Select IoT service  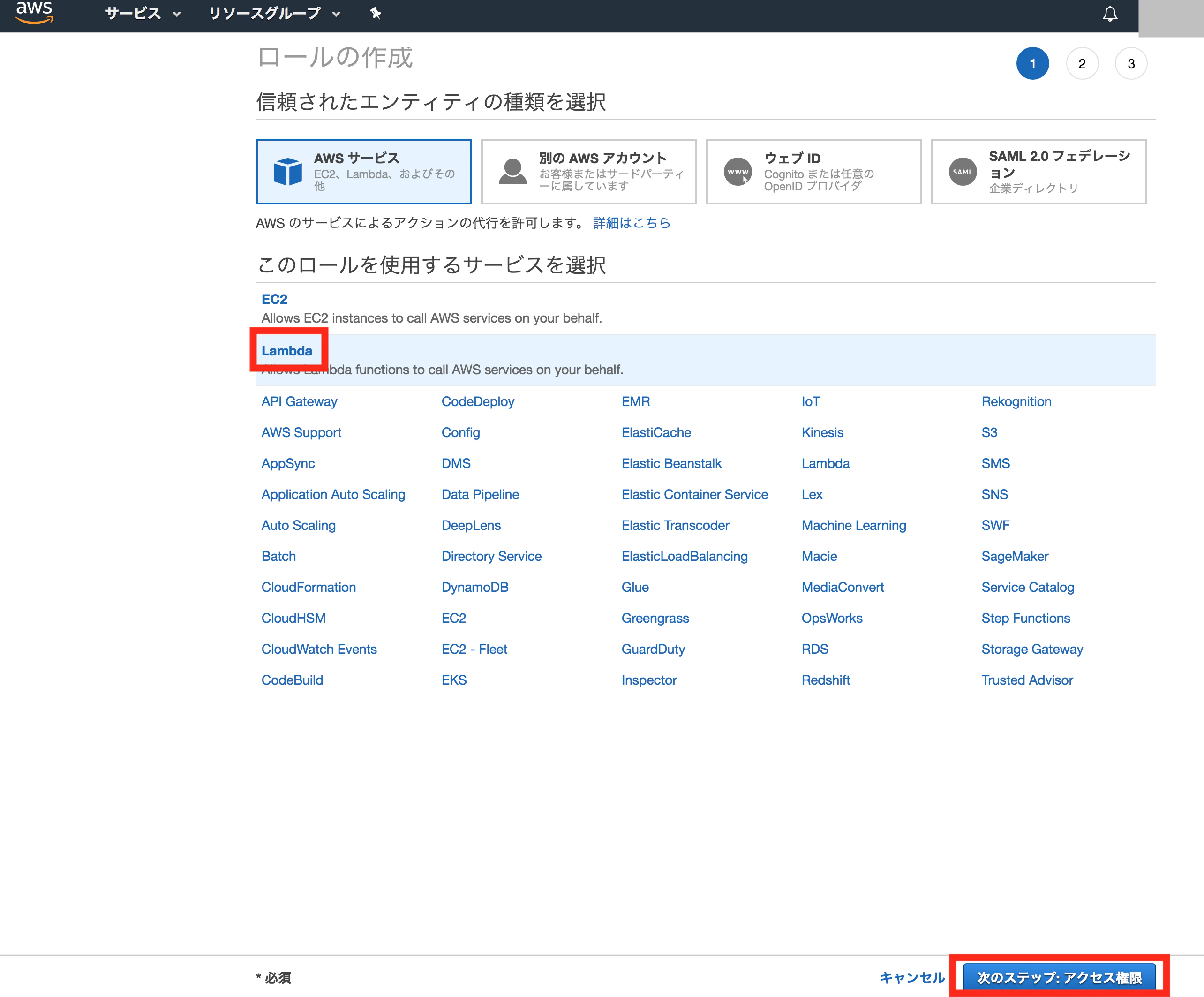tap(811, 401)
